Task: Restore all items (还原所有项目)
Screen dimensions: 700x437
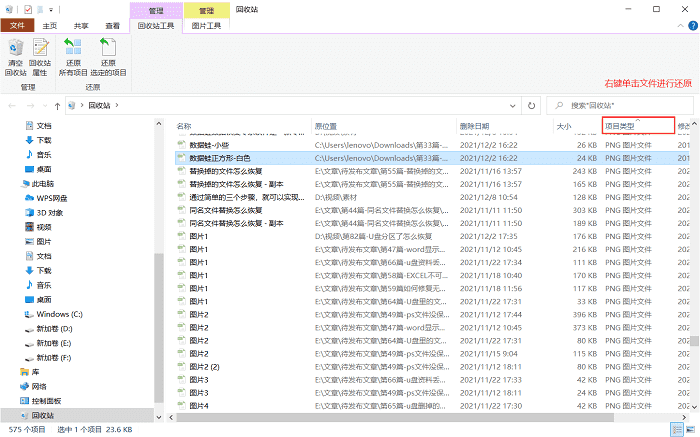Action: (73, 57)
